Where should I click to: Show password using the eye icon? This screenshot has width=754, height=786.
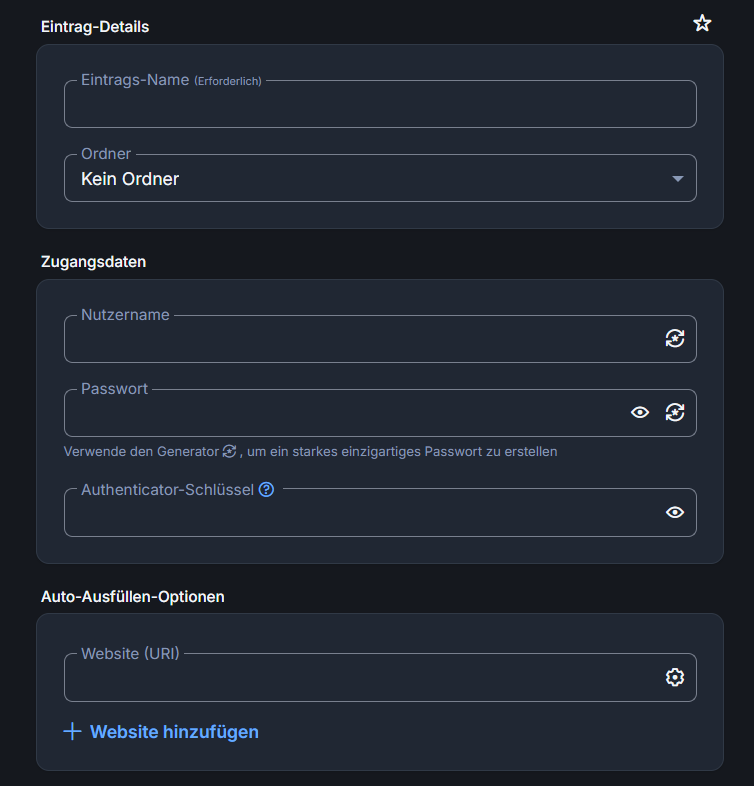pyautogui.click(x=640, y=413)
